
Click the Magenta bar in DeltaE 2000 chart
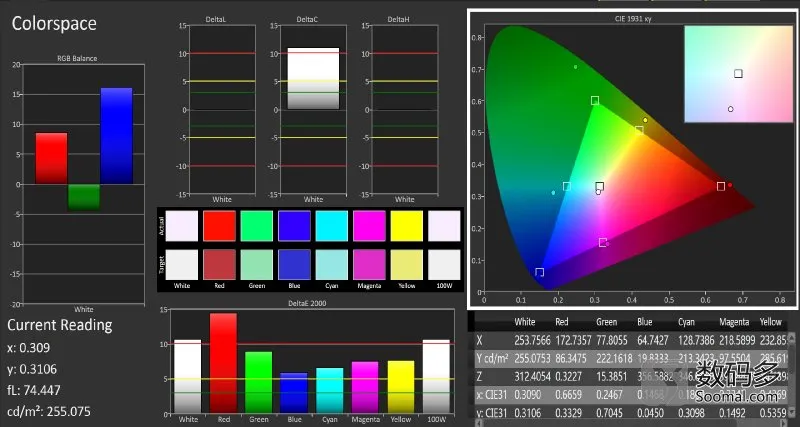pyautogui.click(x=365, y=387)
